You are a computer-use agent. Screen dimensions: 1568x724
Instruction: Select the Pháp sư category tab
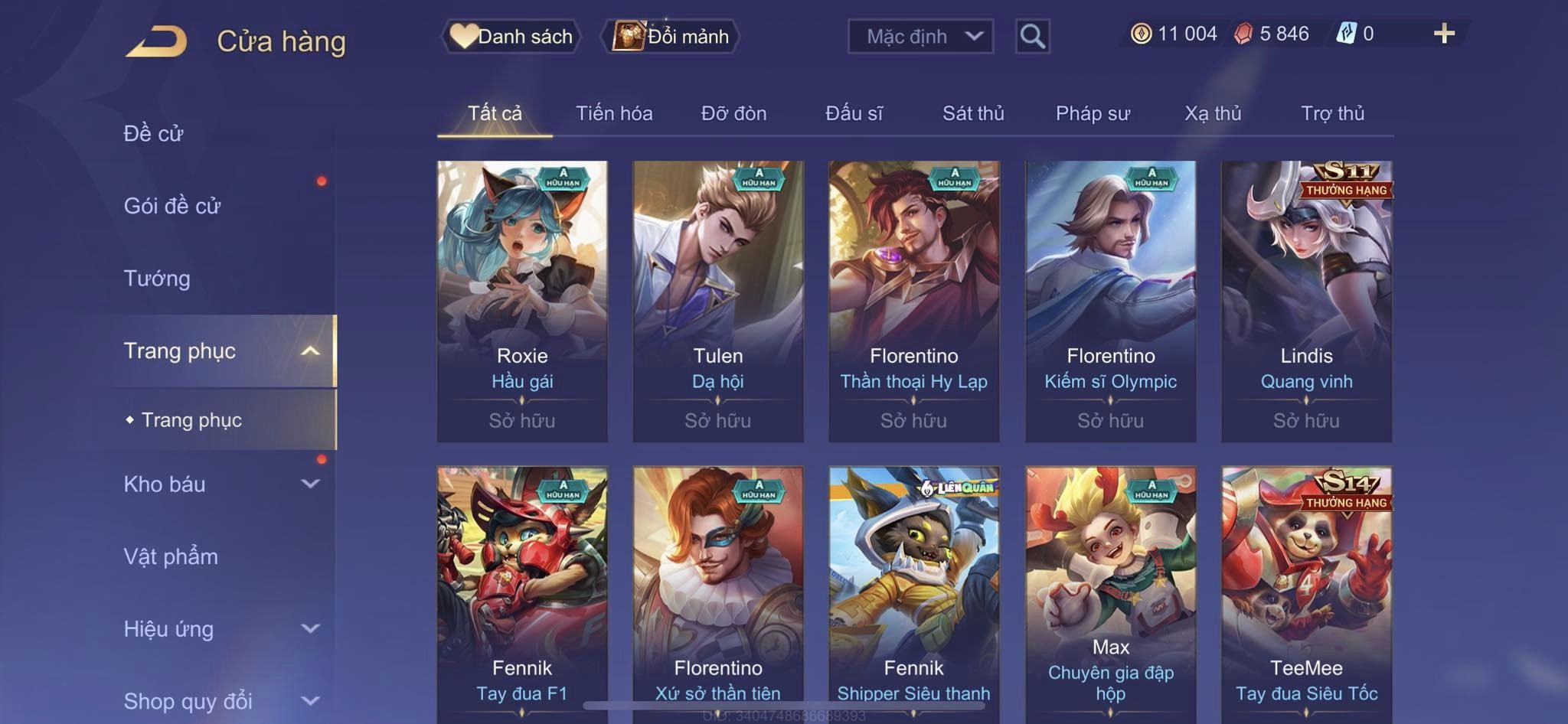click(x=1093, y=113)
